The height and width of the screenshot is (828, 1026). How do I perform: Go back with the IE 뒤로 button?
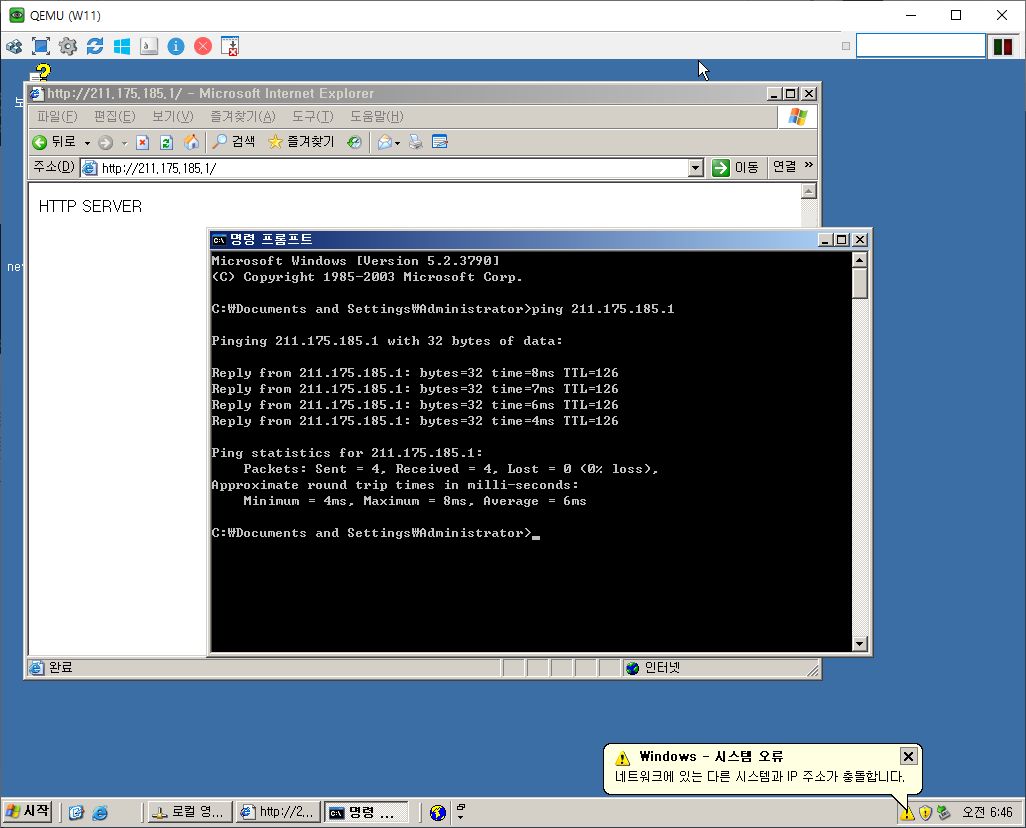54,142
